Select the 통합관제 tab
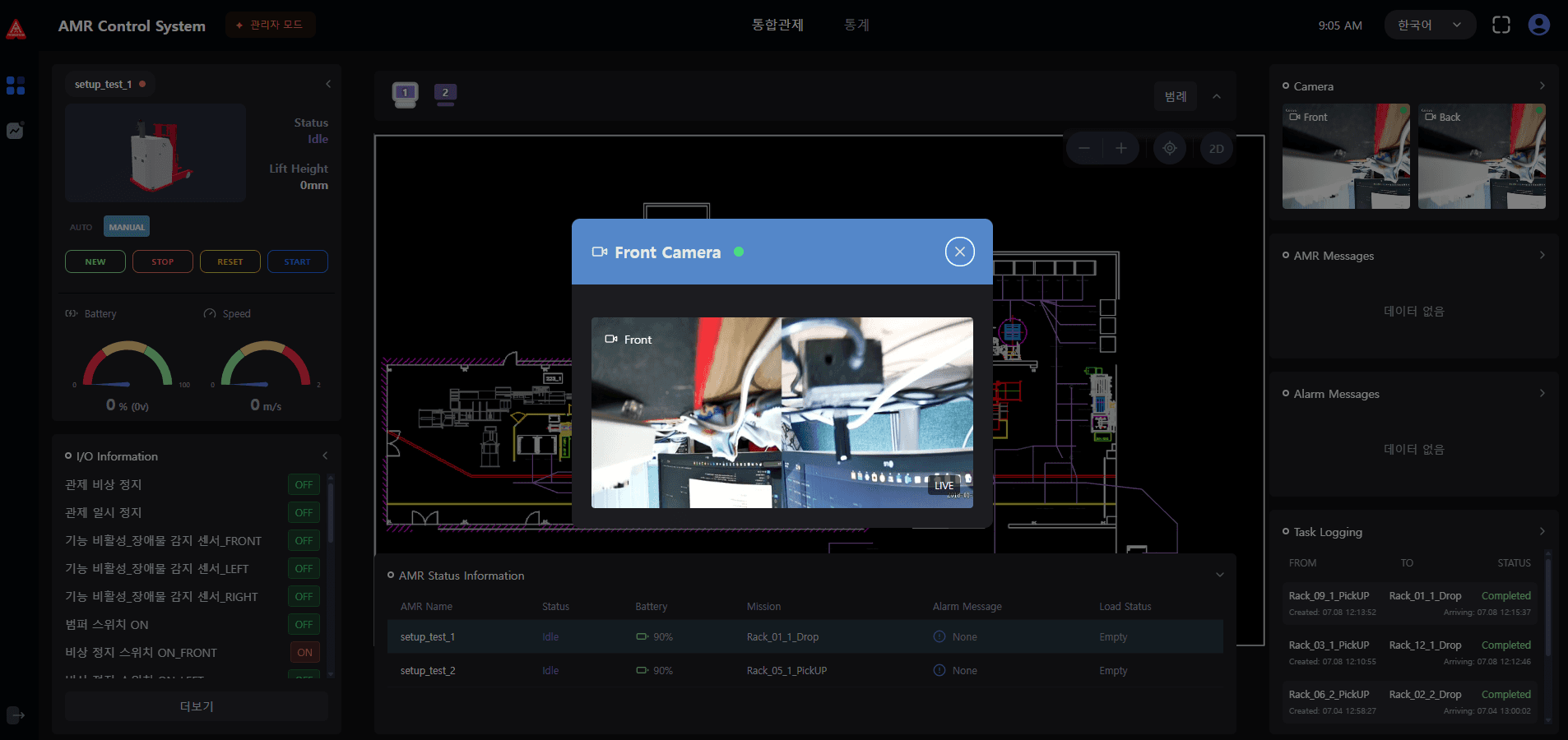The width and height of the screenshot is (1568, 740). (777, 25)
